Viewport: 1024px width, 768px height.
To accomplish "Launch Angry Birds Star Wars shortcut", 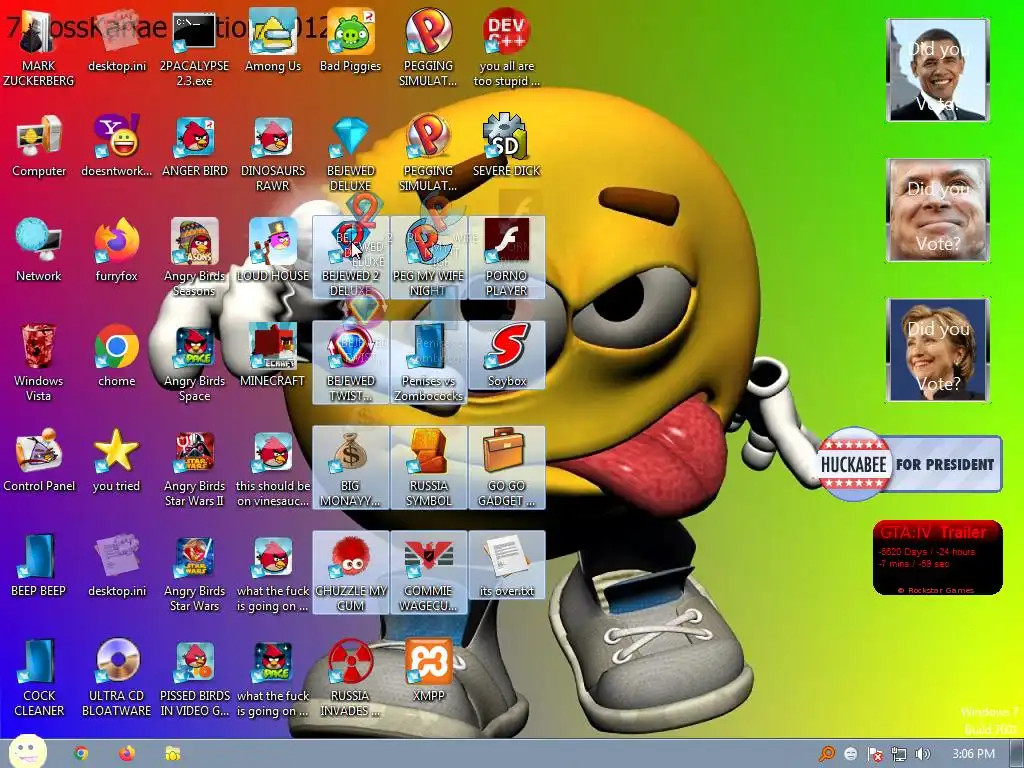I will 194,573.
